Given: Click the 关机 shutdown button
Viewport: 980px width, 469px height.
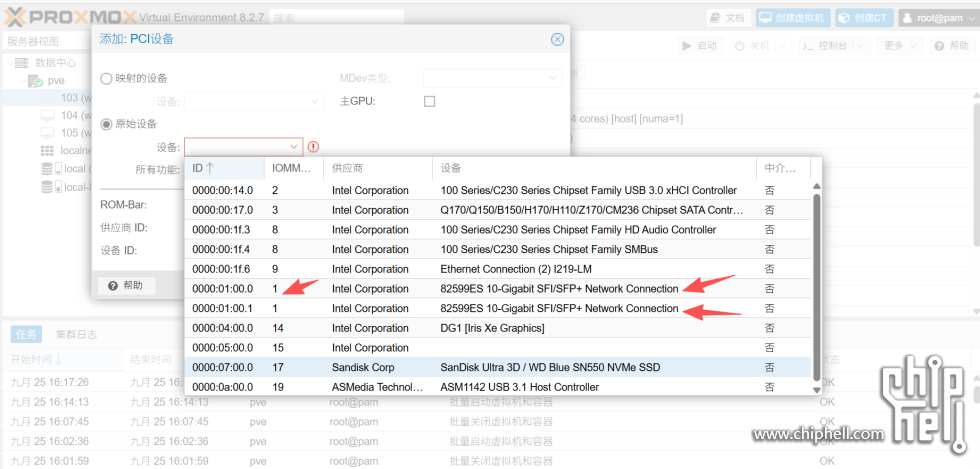Looking at the screenshot, I should pyautogui.click(x=752, y=46).
